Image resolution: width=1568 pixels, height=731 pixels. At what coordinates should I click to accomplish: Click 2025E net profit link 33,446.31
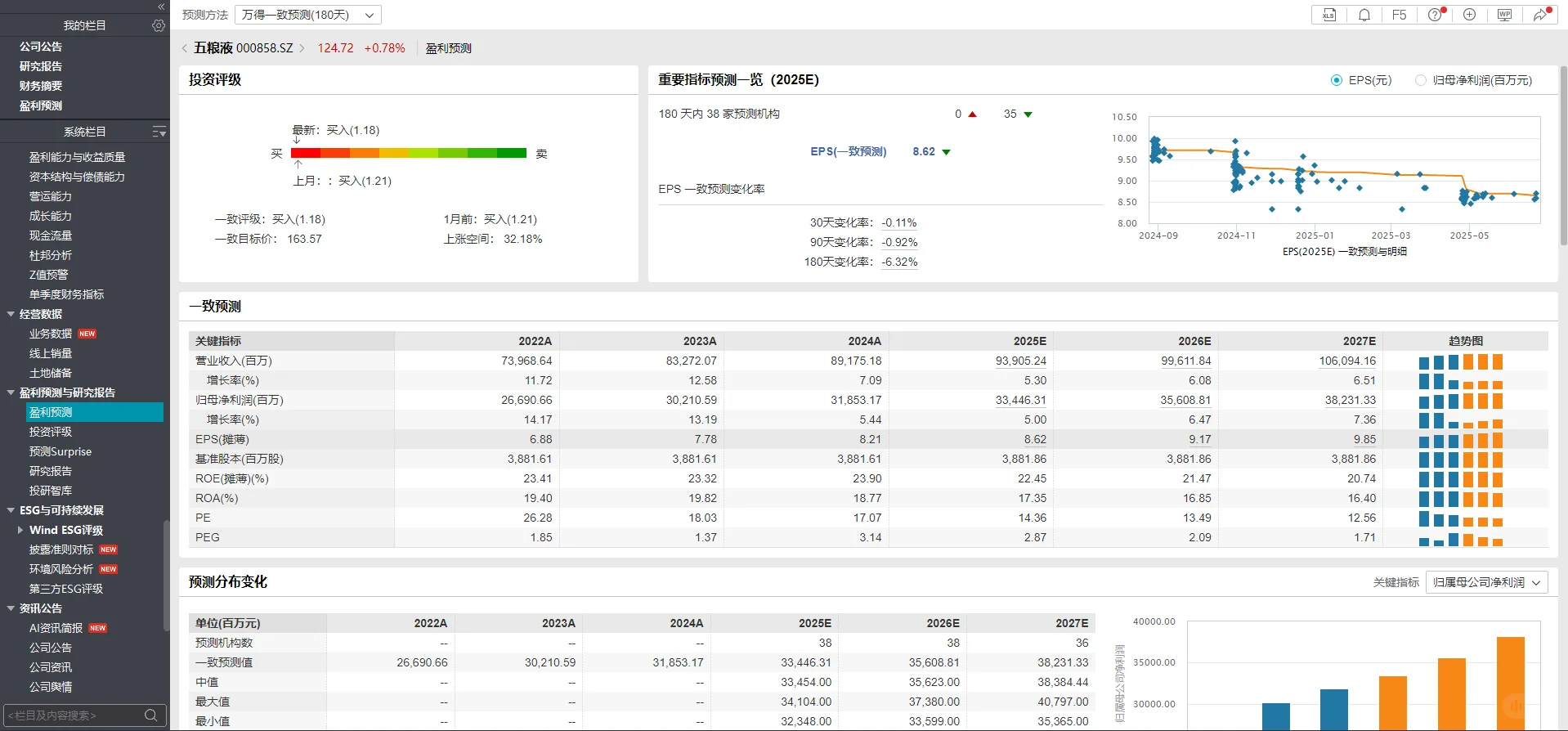[1021, 400]
